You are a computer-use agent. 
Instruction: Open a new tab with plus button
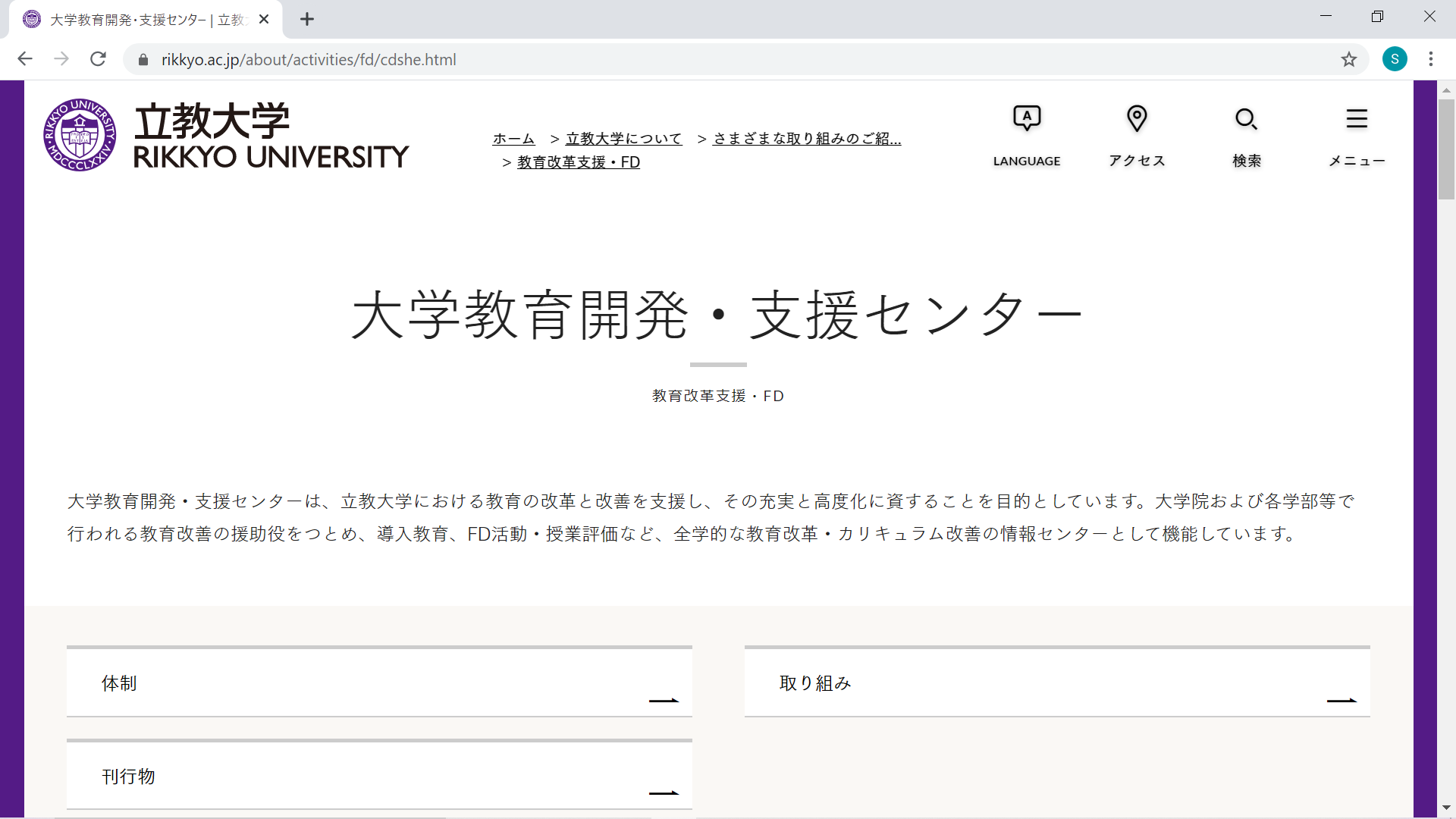click(x=307, y=20)
